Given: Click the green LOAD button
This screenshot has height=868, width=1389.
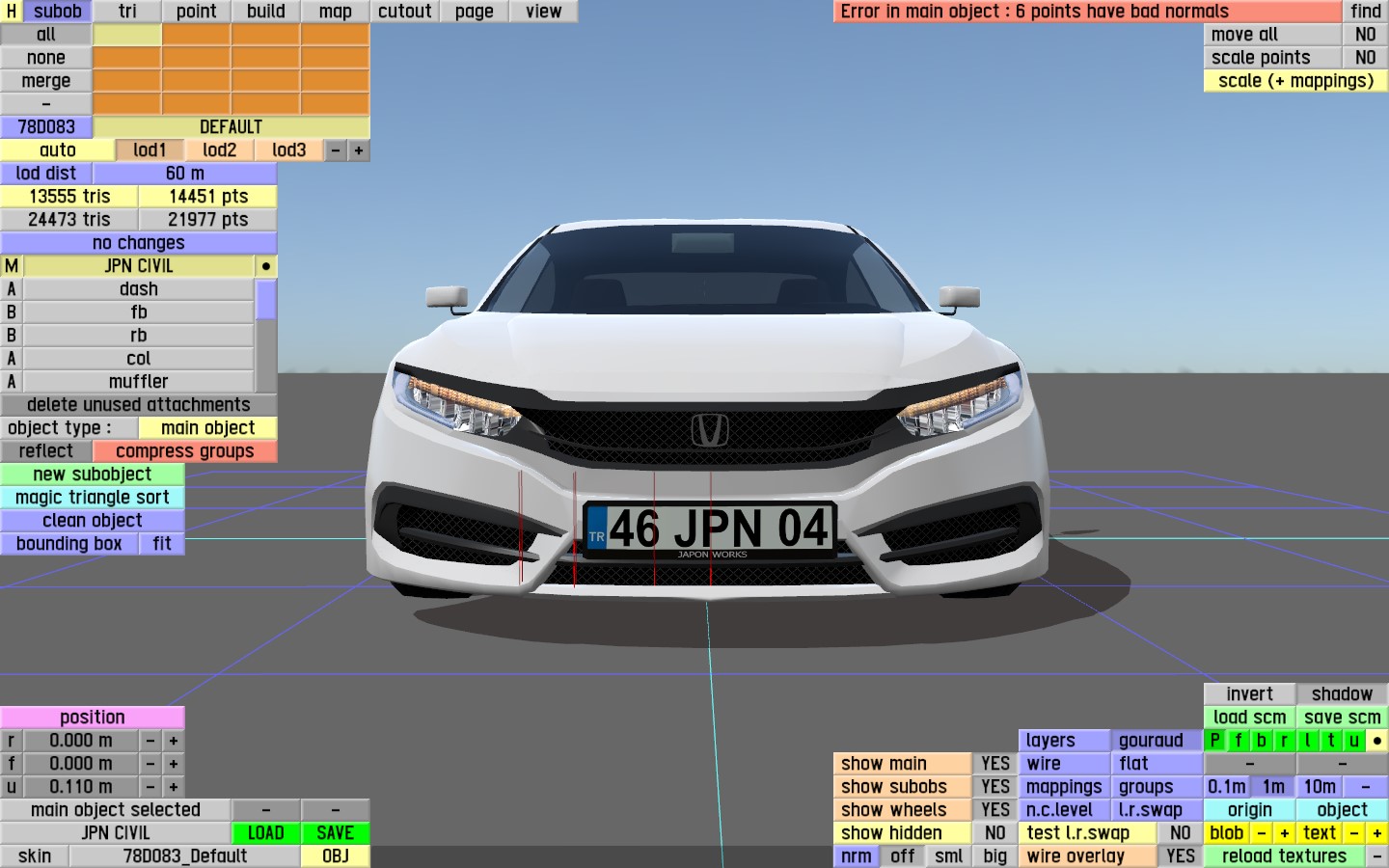Looking at the screenshot, I should point(266,833).
